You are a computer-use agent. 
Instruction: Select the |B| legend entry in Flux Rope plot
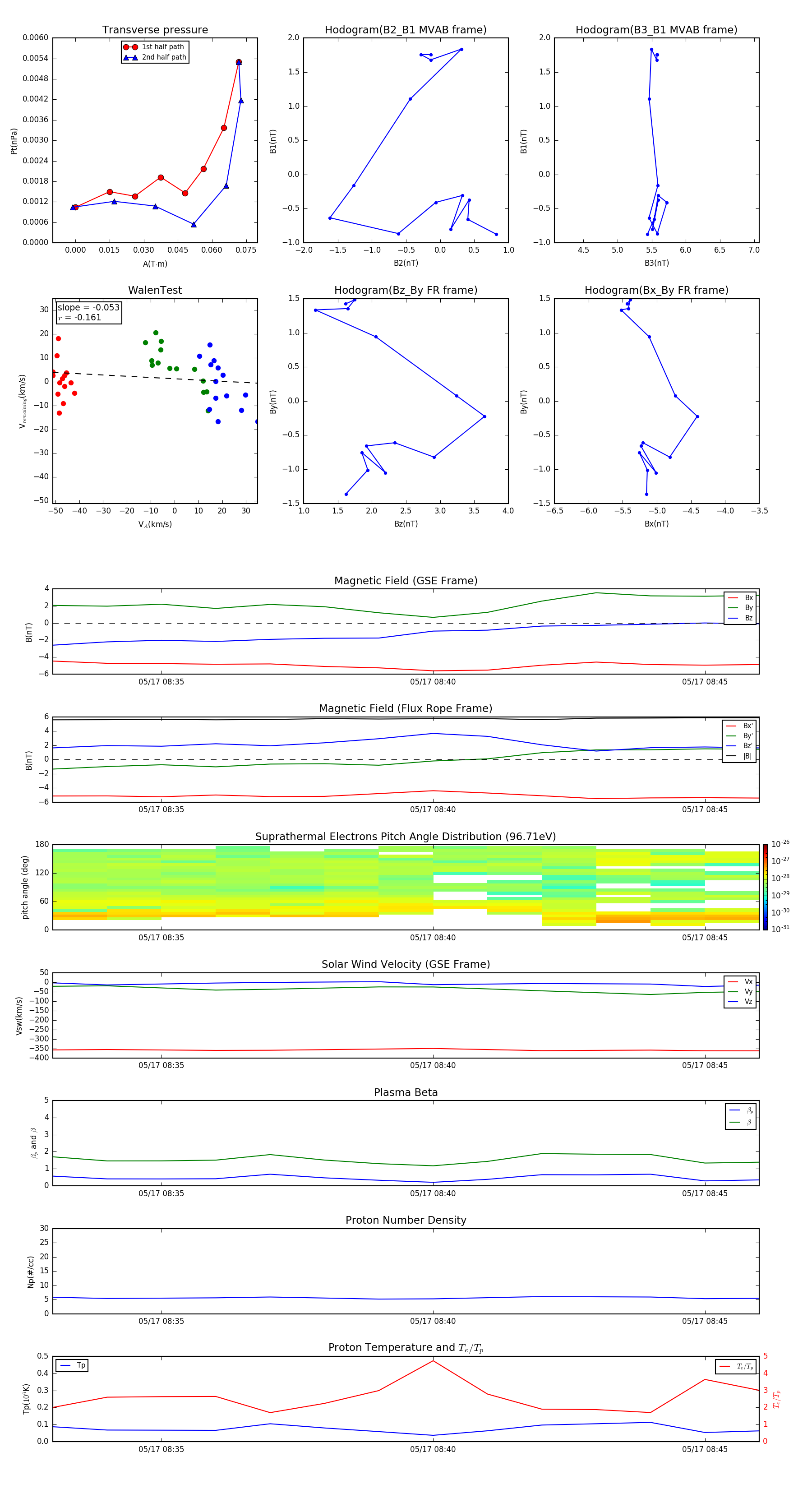(739, 756)
